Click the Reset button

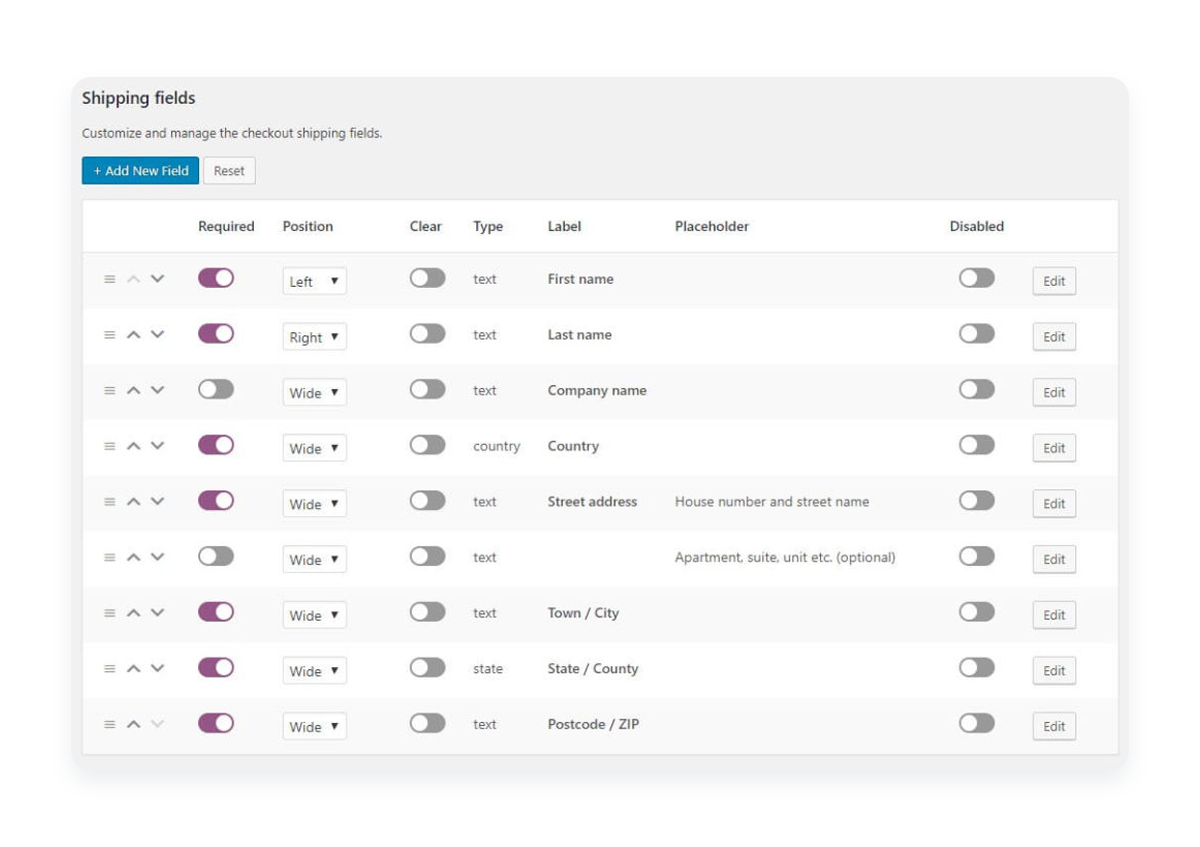[x=229, y=171]
